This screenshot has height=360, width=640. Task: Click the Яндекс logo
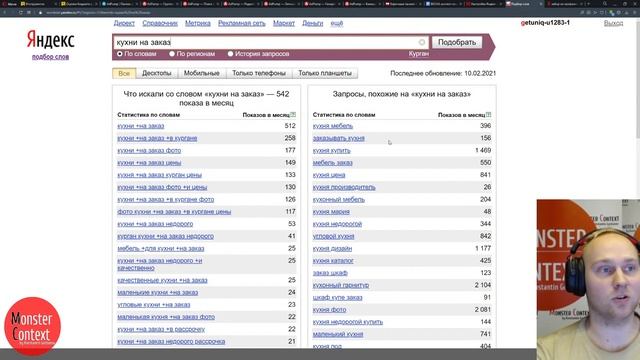coord(51,40)
